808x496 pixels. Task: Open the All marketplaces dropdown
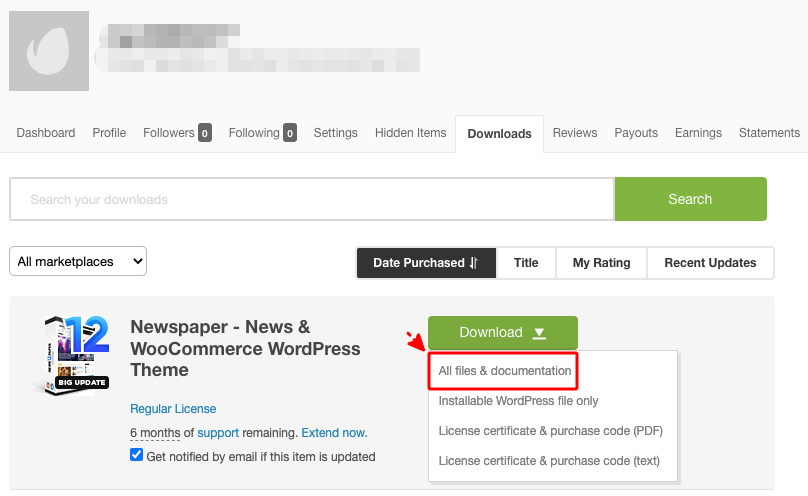(x=78, y=261)
